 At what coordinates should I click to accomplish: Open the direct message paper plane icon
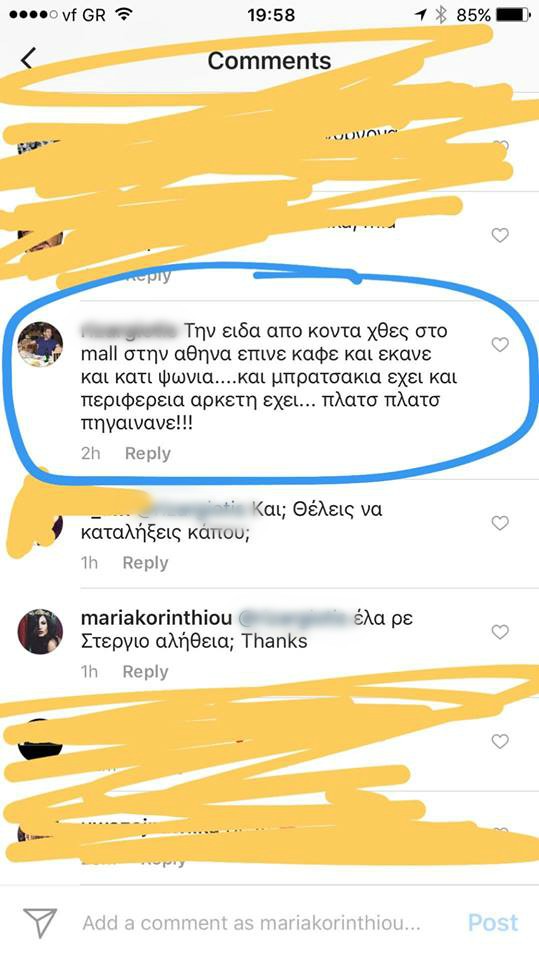click(x=40, y=923)
